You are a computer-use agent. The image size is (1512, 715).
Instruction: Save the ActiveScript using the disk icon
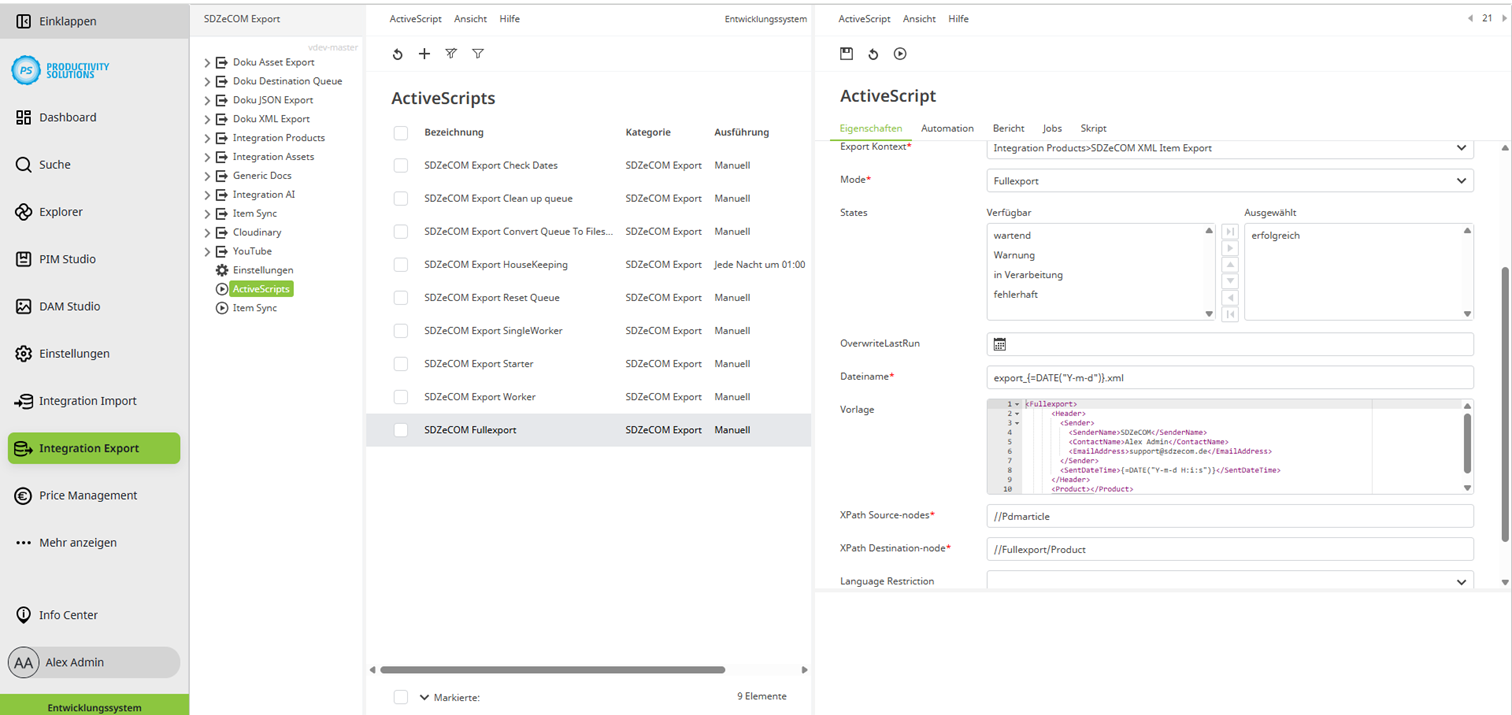pos(845,53)
